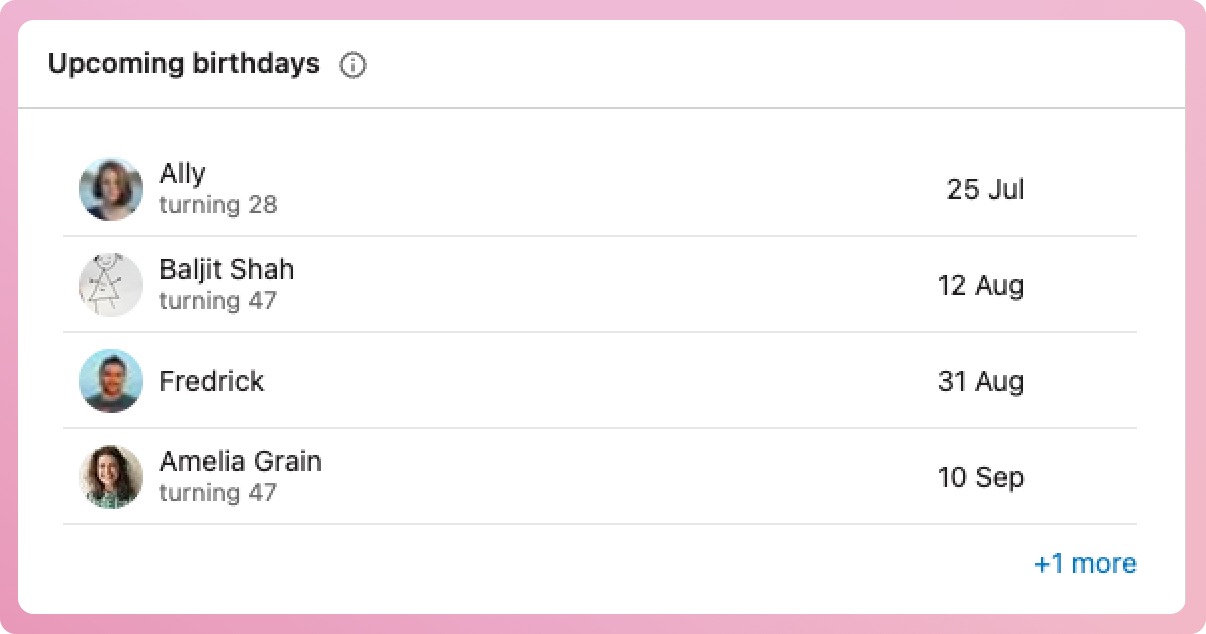
Task: Select the 10 Sep date
Action: tap(980, 477)
